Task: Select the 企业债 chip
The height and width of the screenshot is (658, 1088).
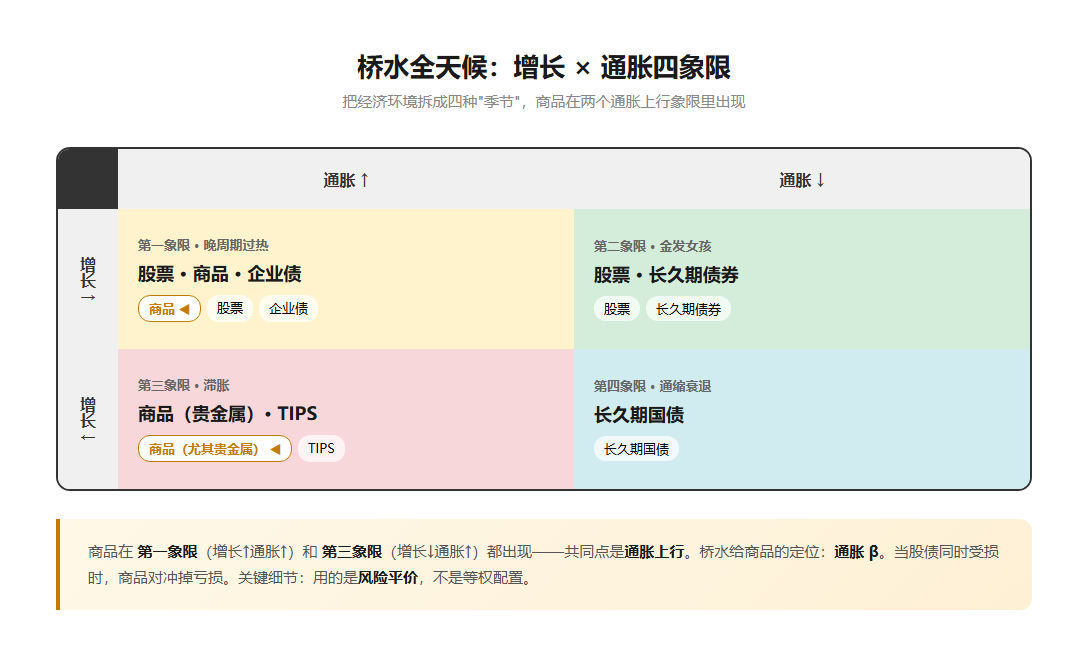Action: (289, 309)
